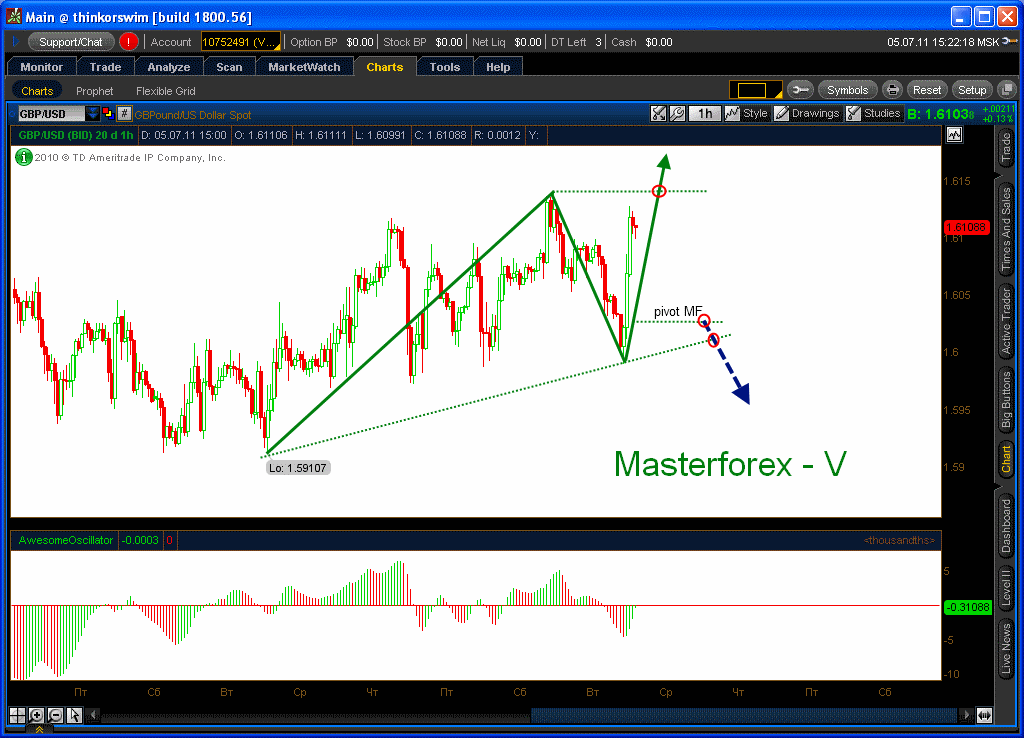The image size is (1024, 738).
Task: Expand the yellow double-chevron bottom panel
Action: coord(39,730)
